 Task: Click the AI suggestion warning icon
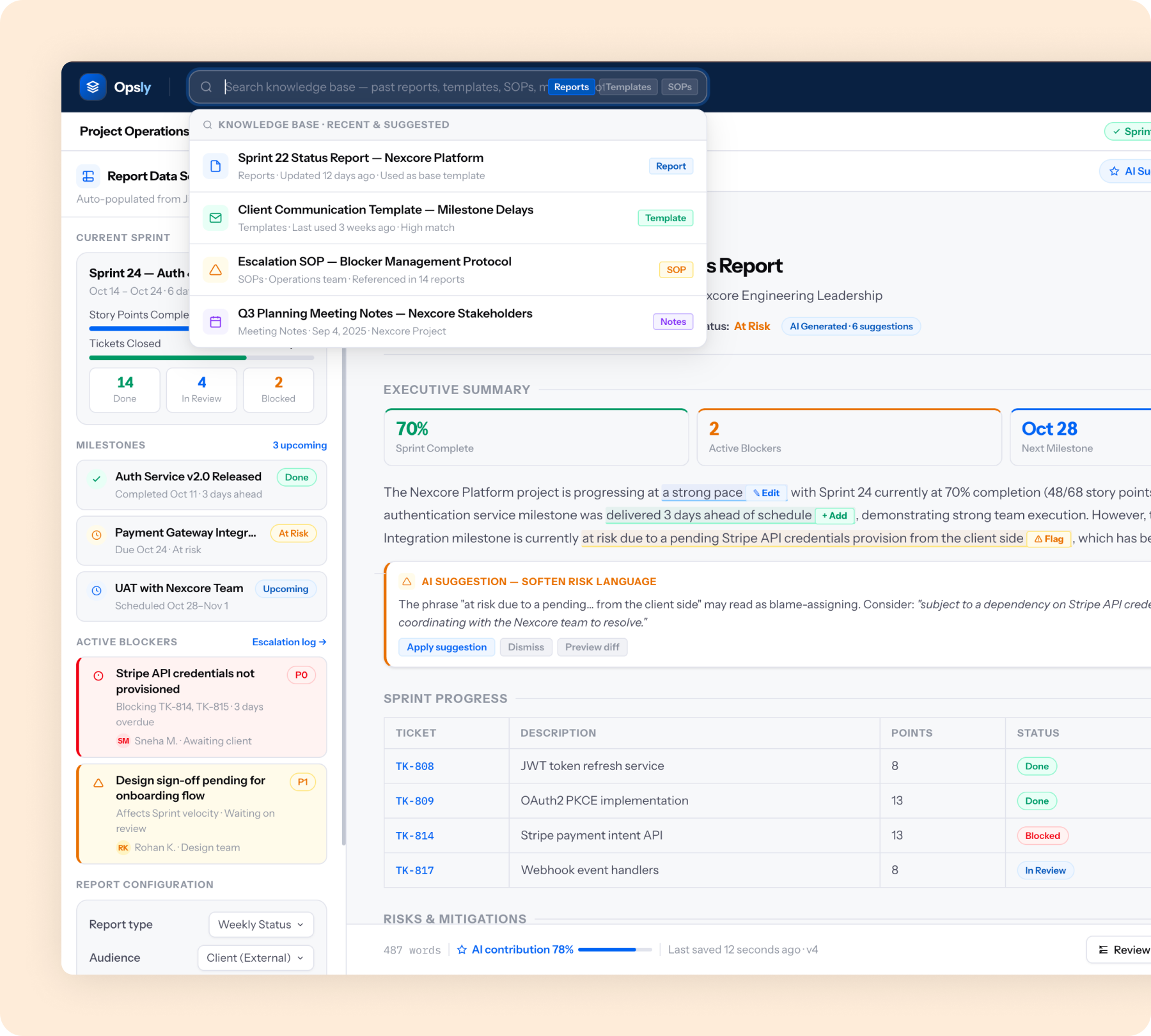pos(407,581)
